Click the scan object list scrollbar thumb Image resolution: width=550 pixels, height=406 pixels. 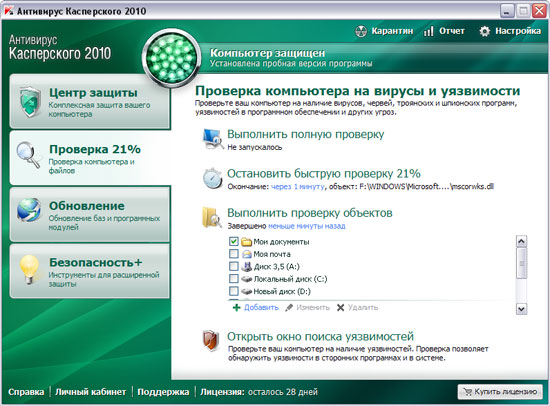click(521, 263)
